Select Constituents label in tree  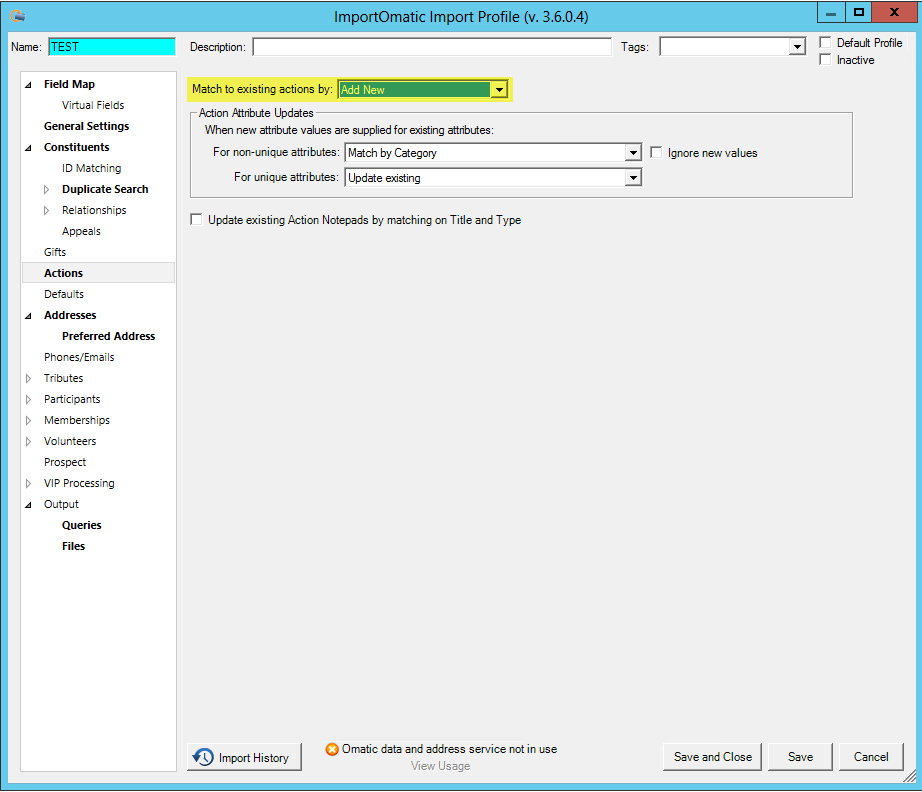click(x=76, y=147)
